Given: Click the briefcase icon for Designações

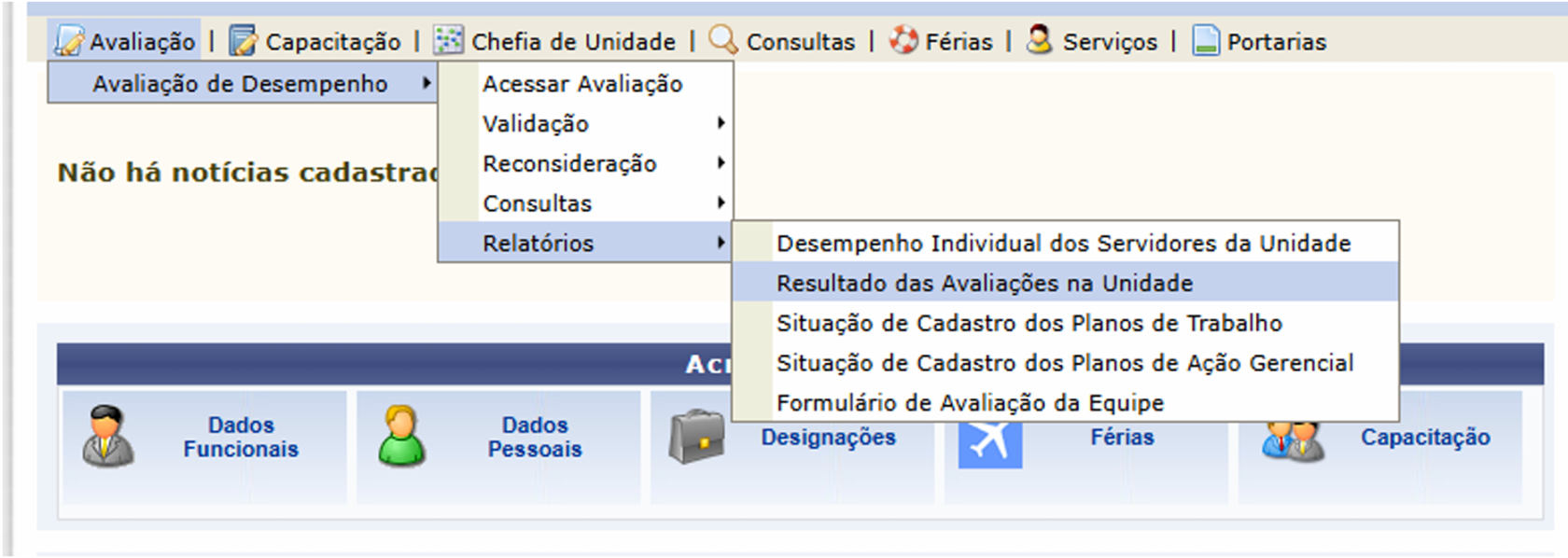Looking at the screenshot, I should [x=696, y=437].
